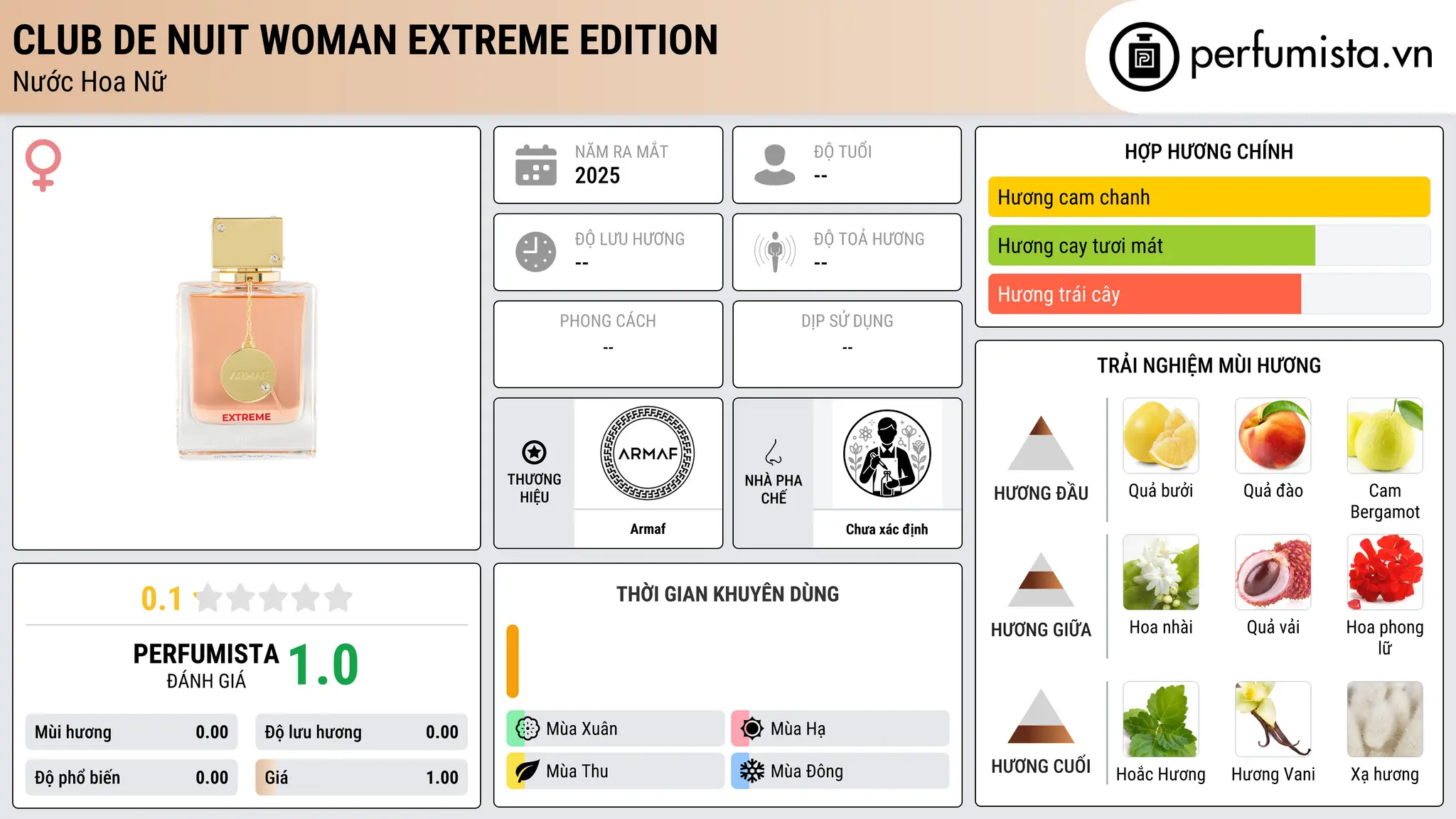Click the Giá score row
Image resolution: width=1456 pixels, height=819 pixels.
point(362,778)
